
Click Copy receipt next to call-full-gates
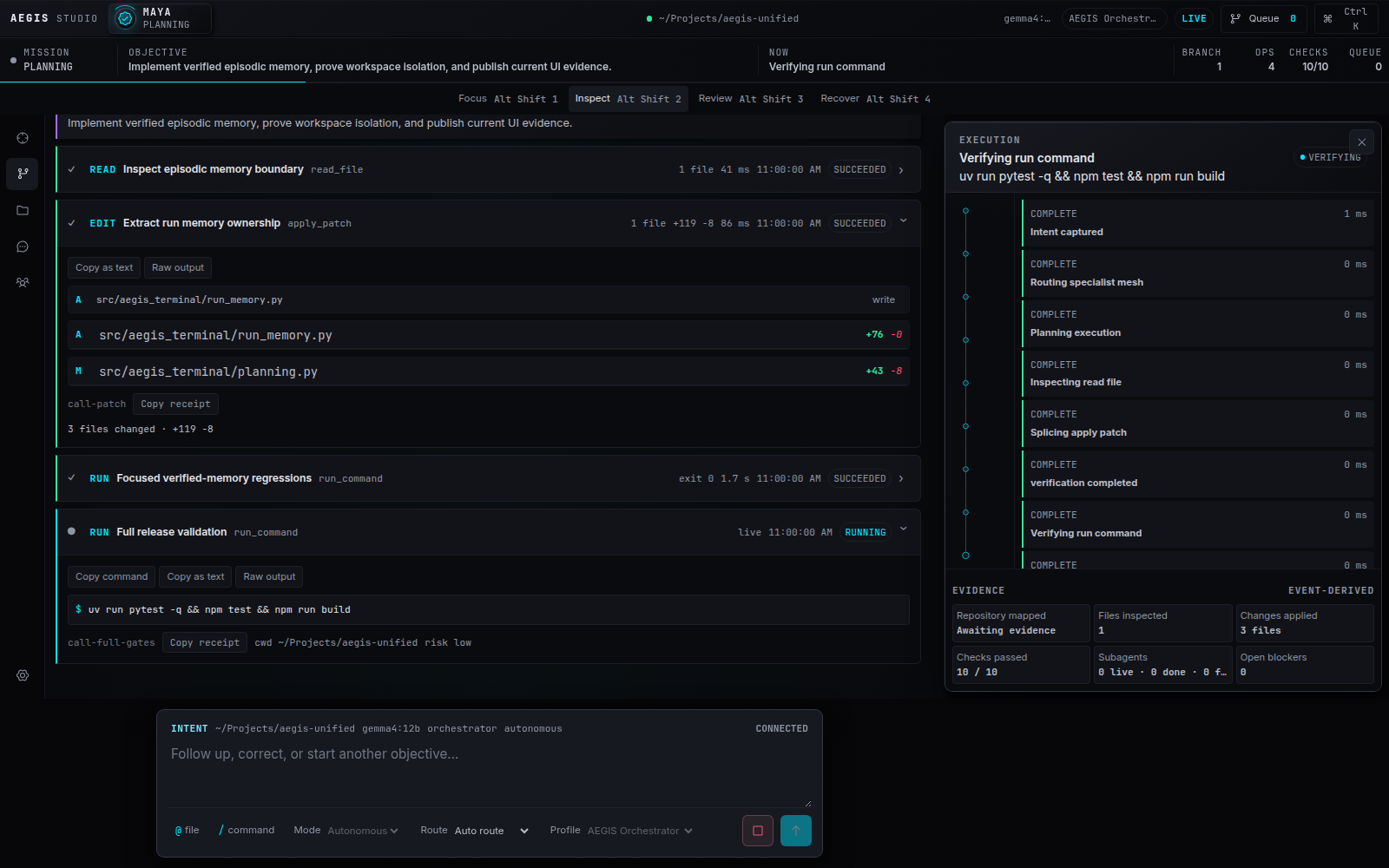(x=205, y=643)
